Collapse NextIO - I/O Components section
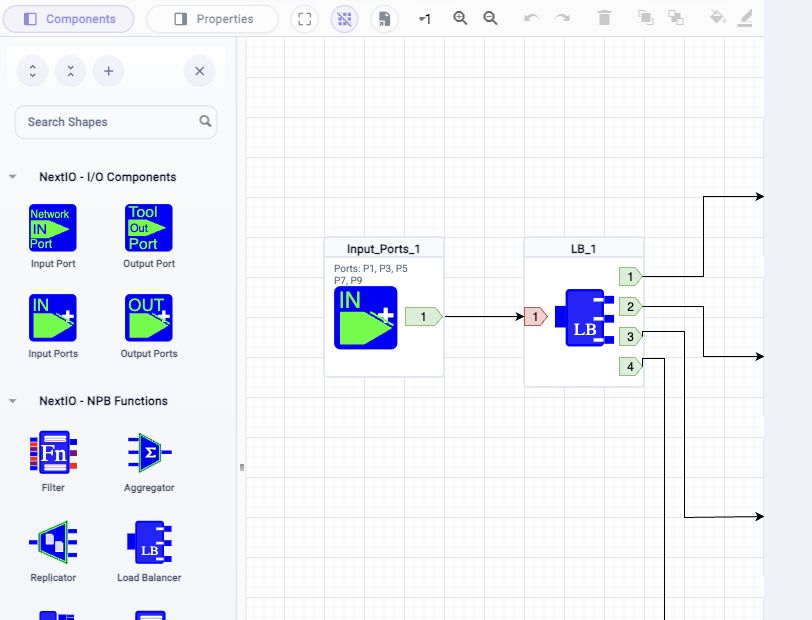Image resolution: width=812 pixels, height=620 pixels. (12, 177)
